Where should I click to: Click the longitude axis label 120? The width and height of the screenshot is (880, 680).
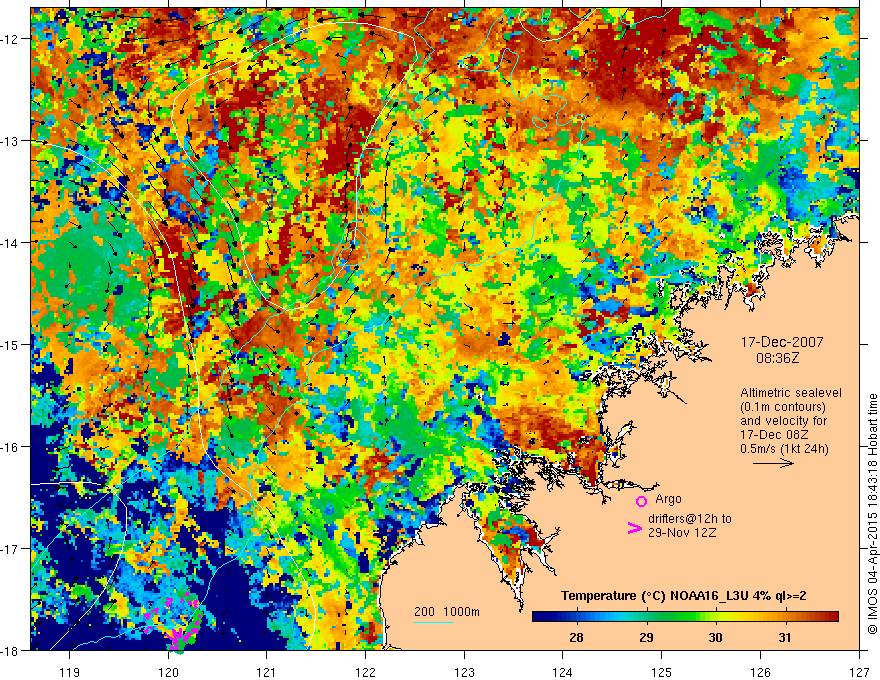tap(168, 672)
